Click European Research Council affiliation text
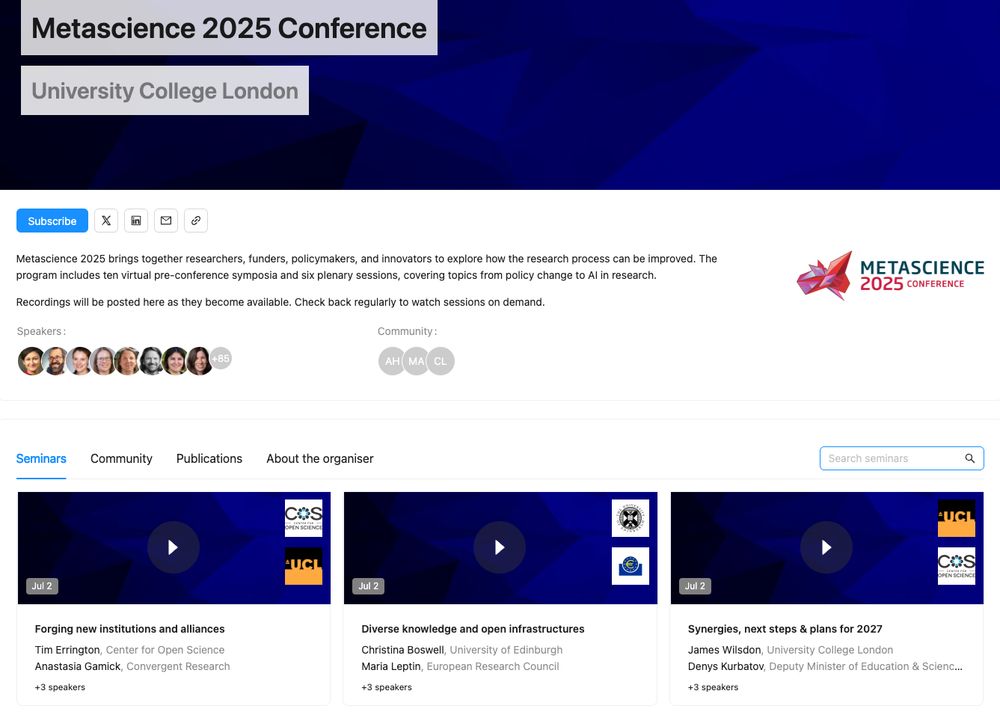 pos(493,667)
